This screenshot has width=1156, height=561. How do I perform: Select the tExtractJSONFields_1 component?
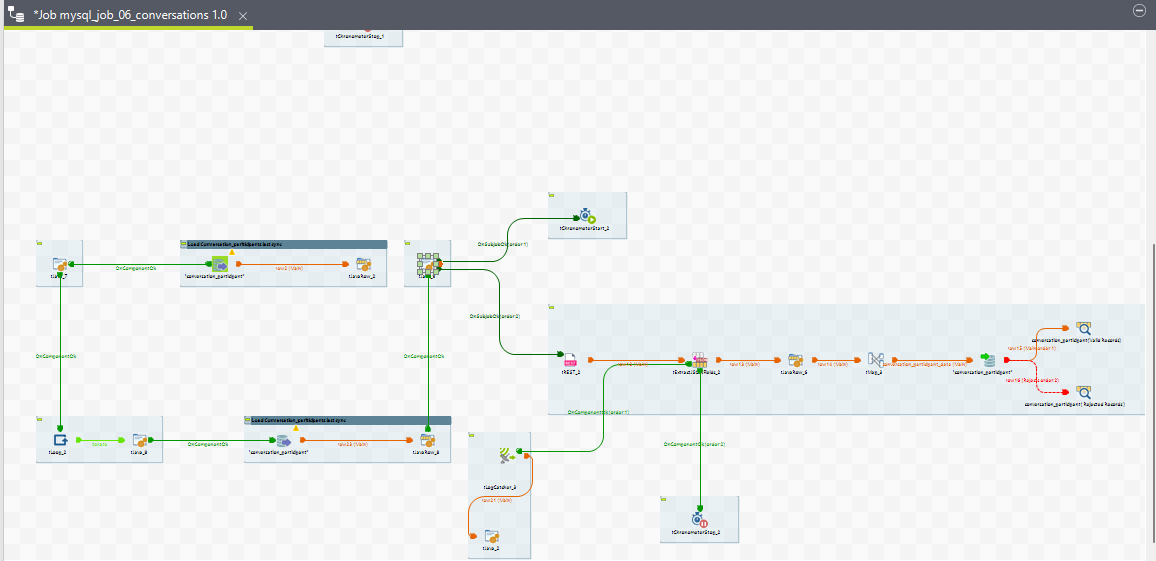click(699, 360)
